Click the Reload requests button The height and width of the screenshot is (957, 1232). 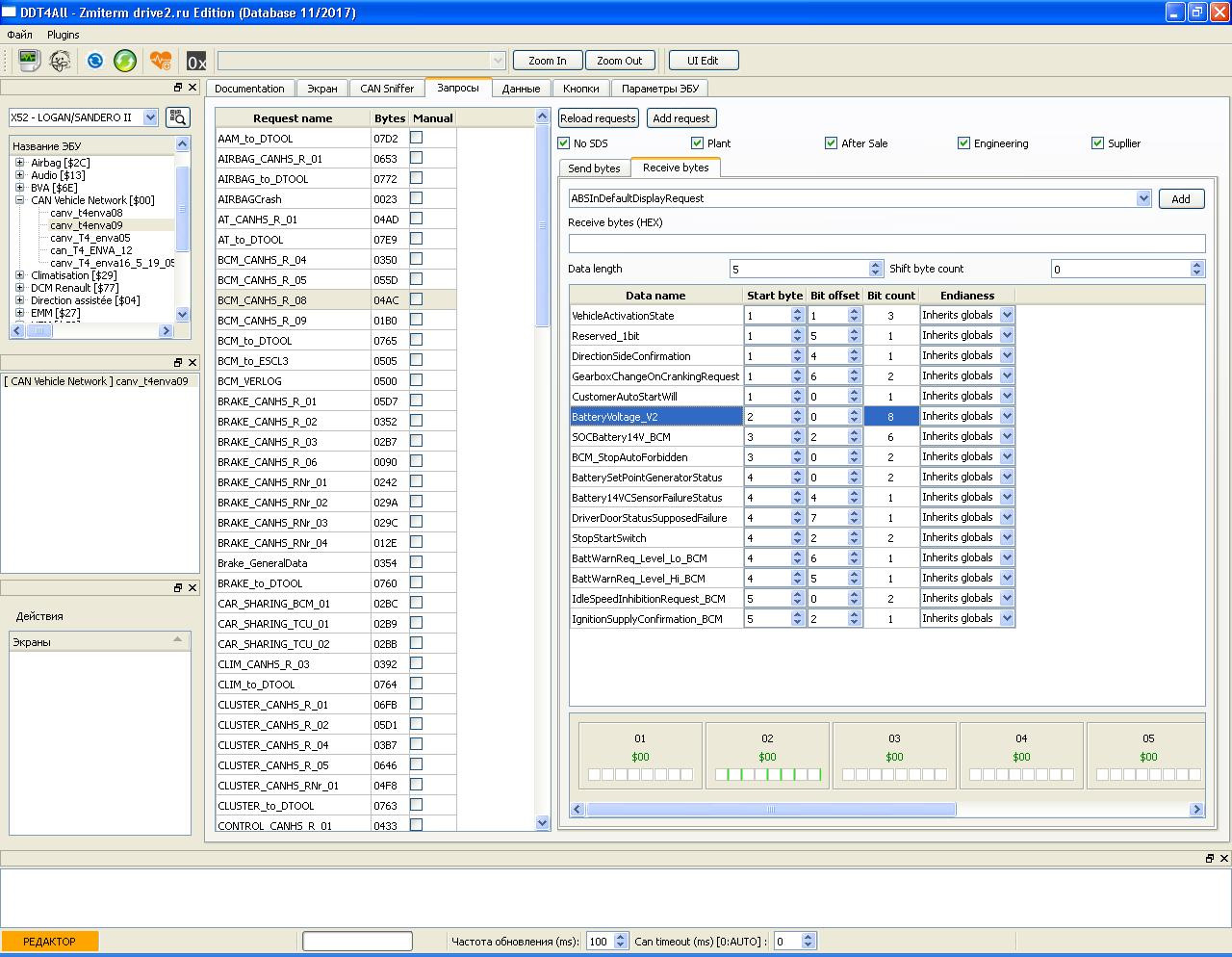click(x=598, y=118)
